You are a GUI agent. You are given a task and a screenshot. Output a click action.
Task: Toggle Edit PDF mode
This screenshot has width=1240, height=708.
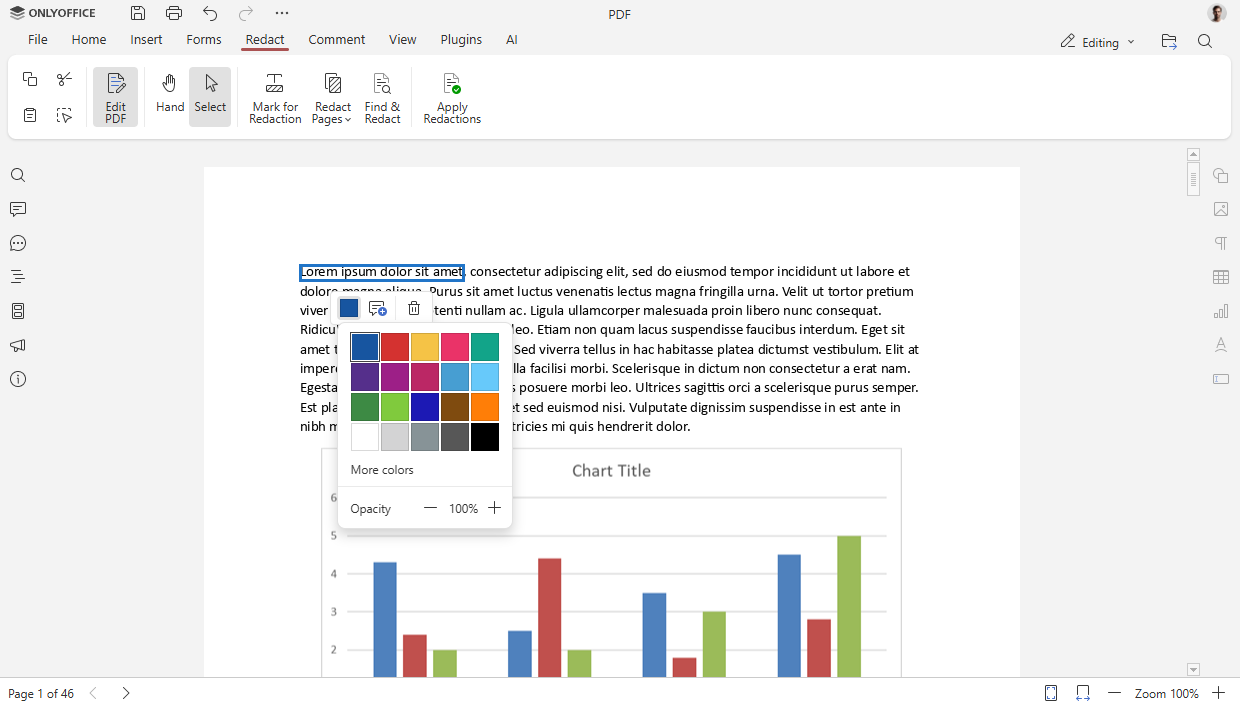(115, 95)
